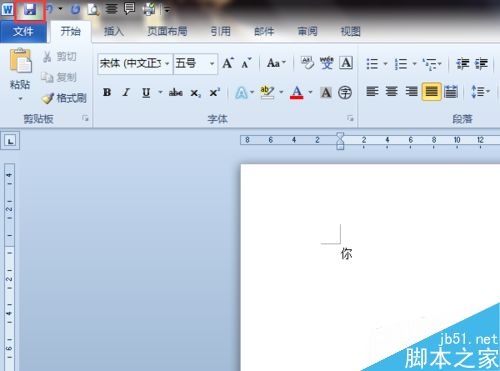Click the comment bubble icon in quick access toolbar
This screenshot has height=371, width=500.
[x=129, y=9]
